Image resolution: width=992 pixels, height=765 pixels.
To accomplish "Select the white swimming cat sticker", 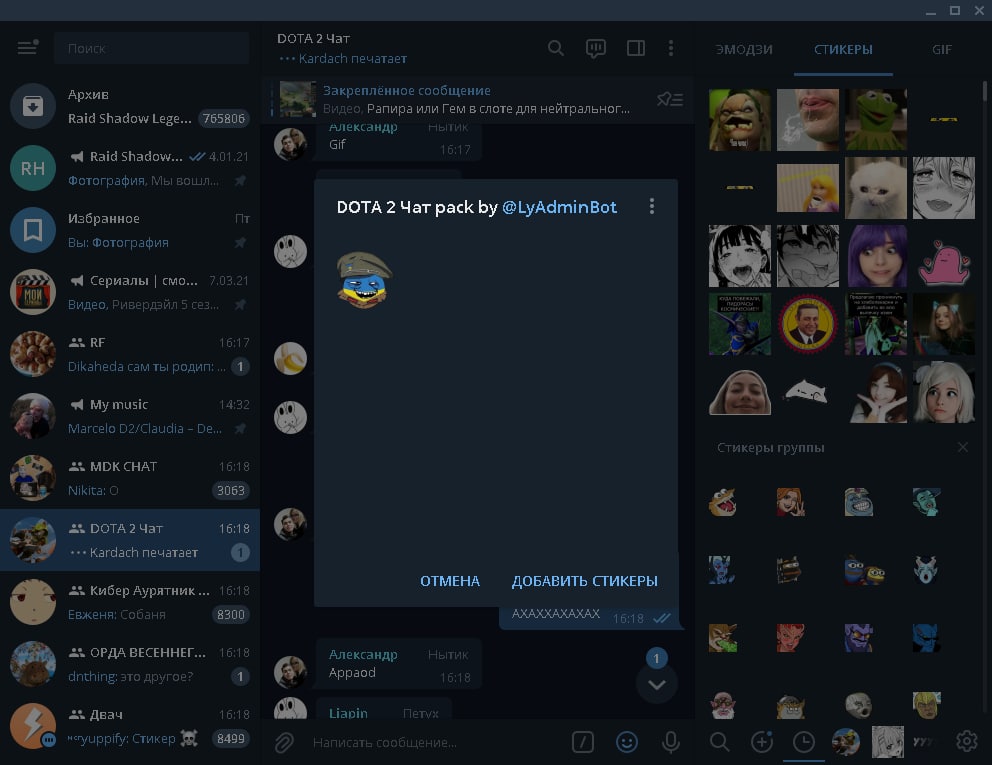I will (807, 392).
